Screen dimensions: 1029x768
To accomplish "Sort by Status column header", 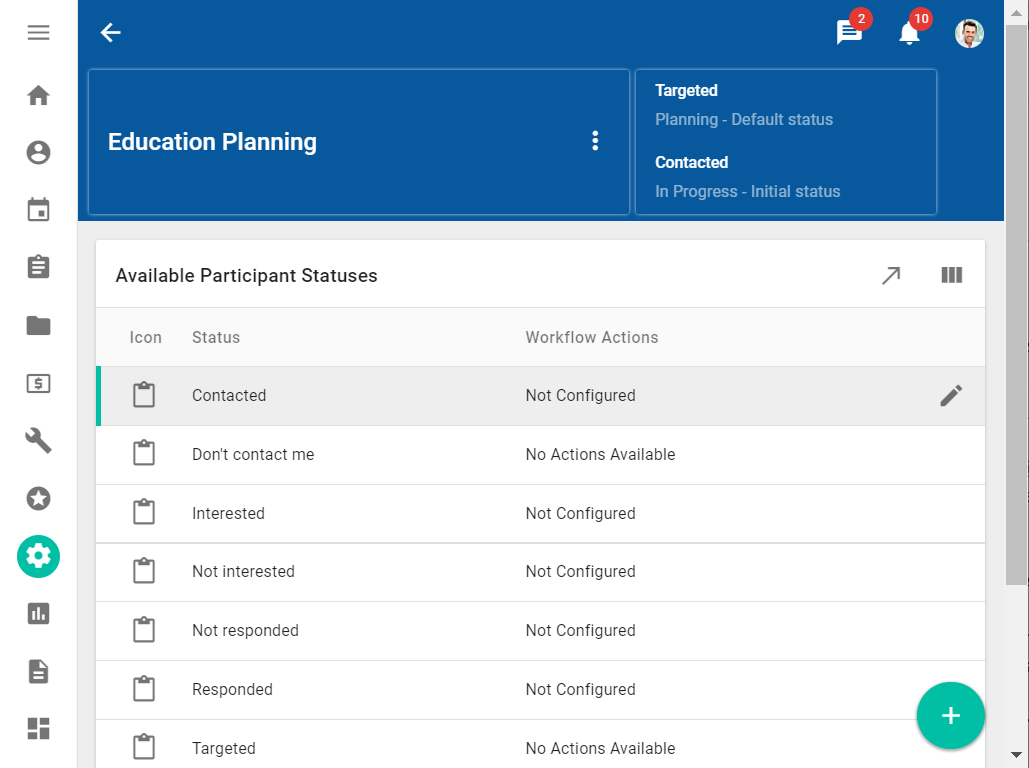I will [x=216, y=337].
